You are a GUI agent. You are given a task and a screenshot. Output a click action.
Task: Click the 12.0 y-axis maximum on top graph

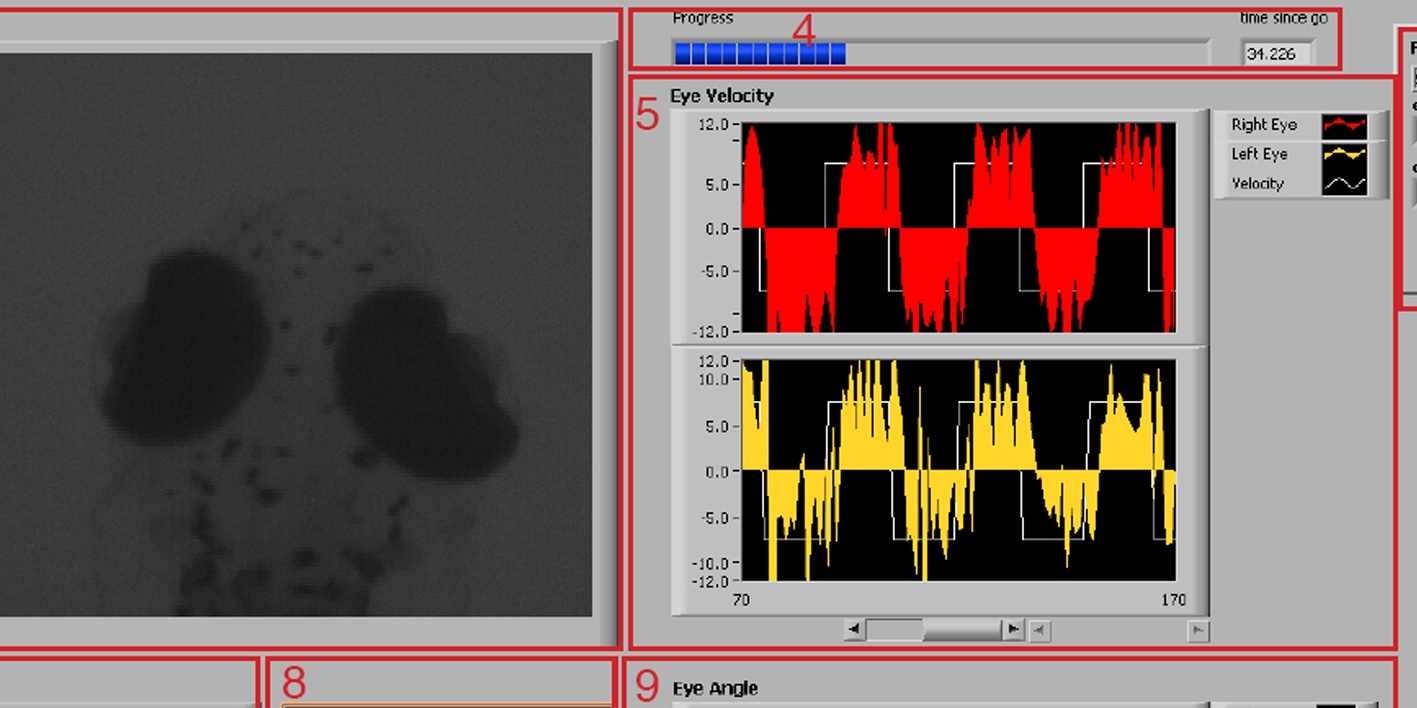[x=712, y=125]
